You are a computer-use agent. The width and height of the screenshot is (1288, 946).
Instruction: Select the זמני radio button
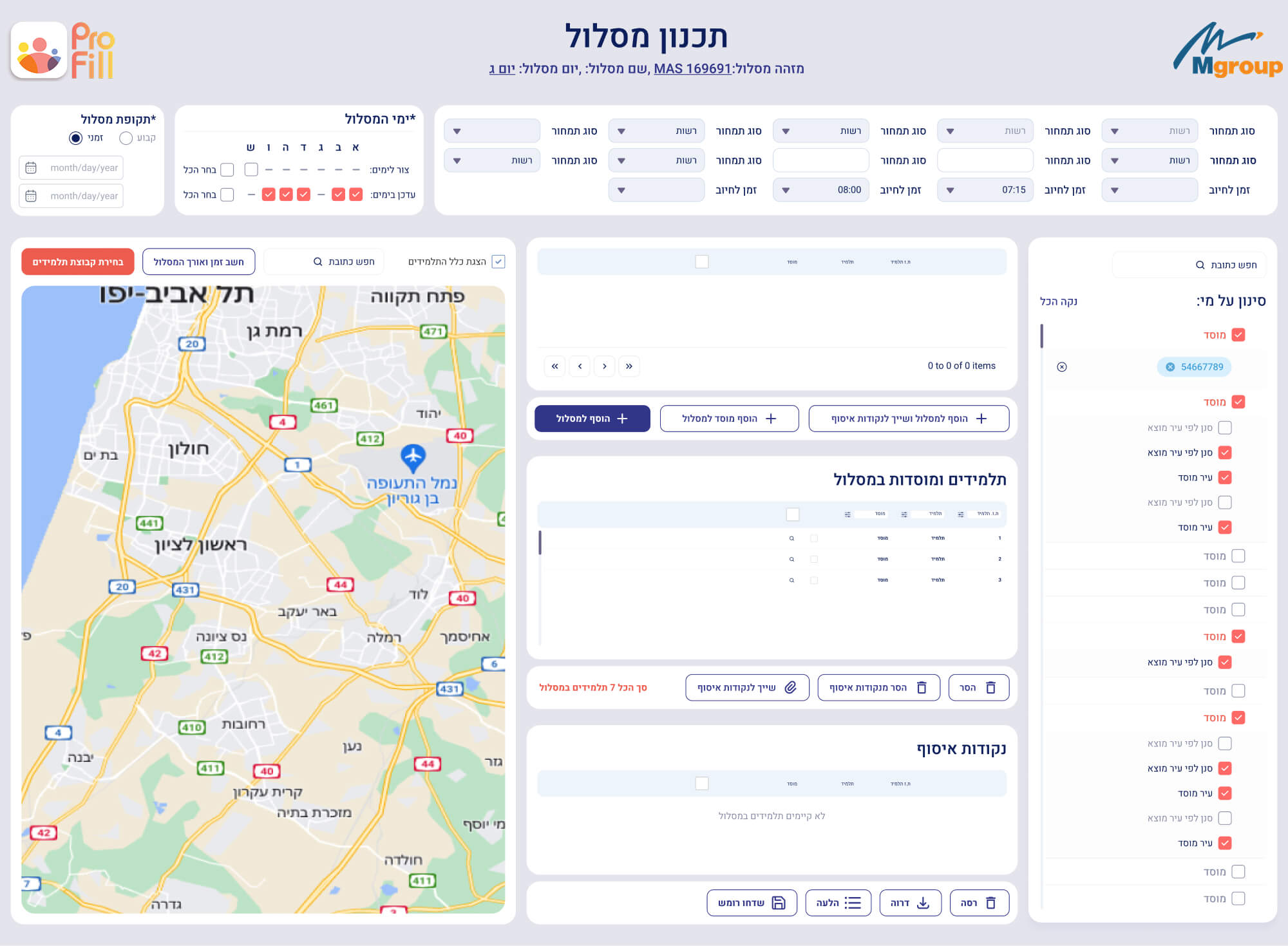pyautogui.click(x=76, y=138)
